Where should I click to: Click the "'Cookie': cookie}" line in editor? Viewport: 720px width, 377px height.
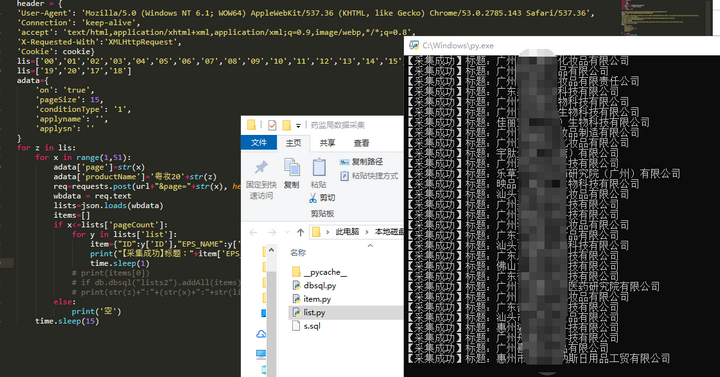tap(56, 51)
